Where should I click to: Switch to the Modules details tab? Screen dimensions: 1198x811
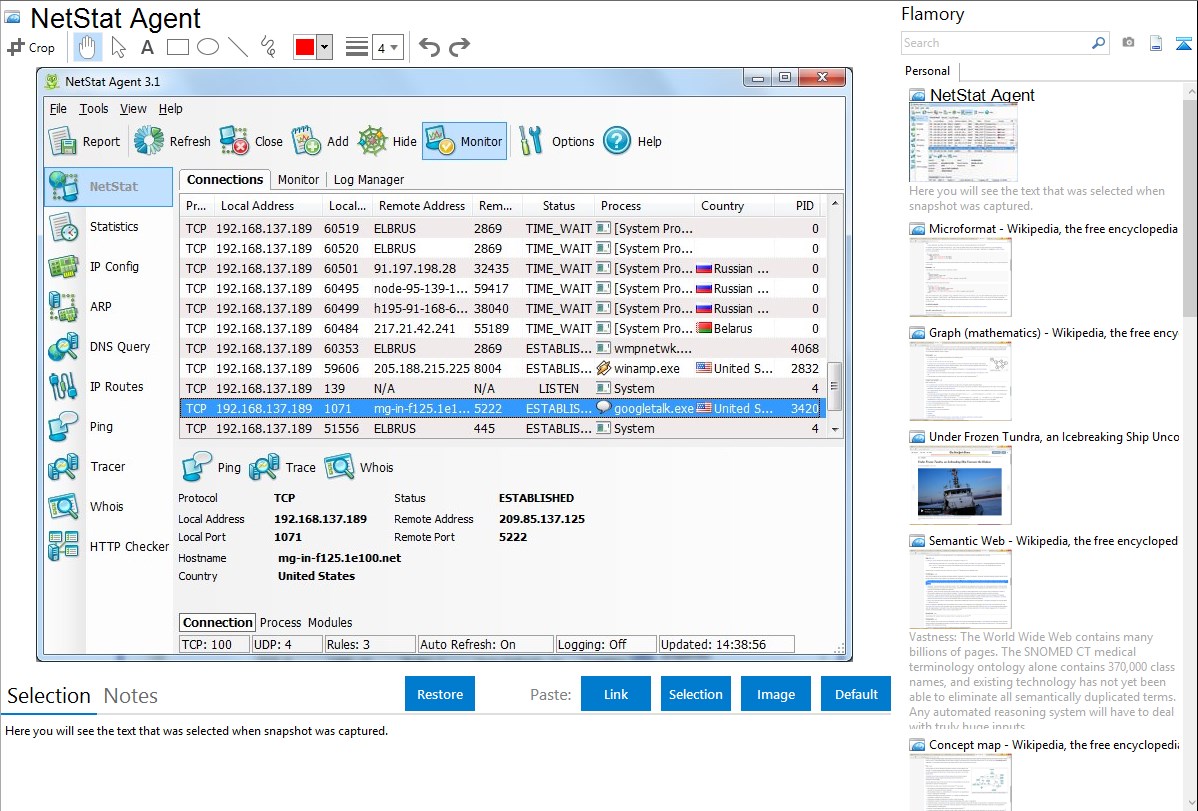(330, 623)
